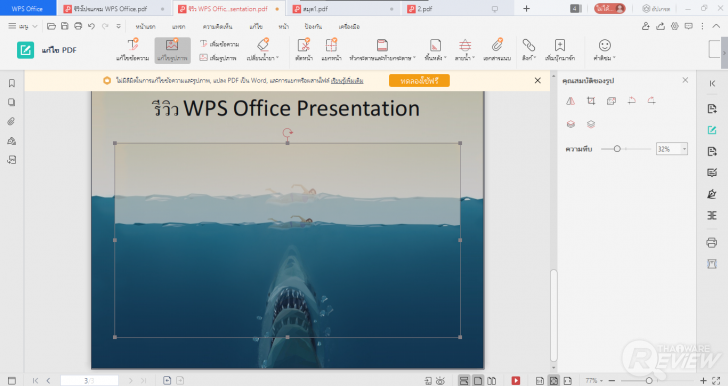Go to the previous page arrow

coord(48,380)
